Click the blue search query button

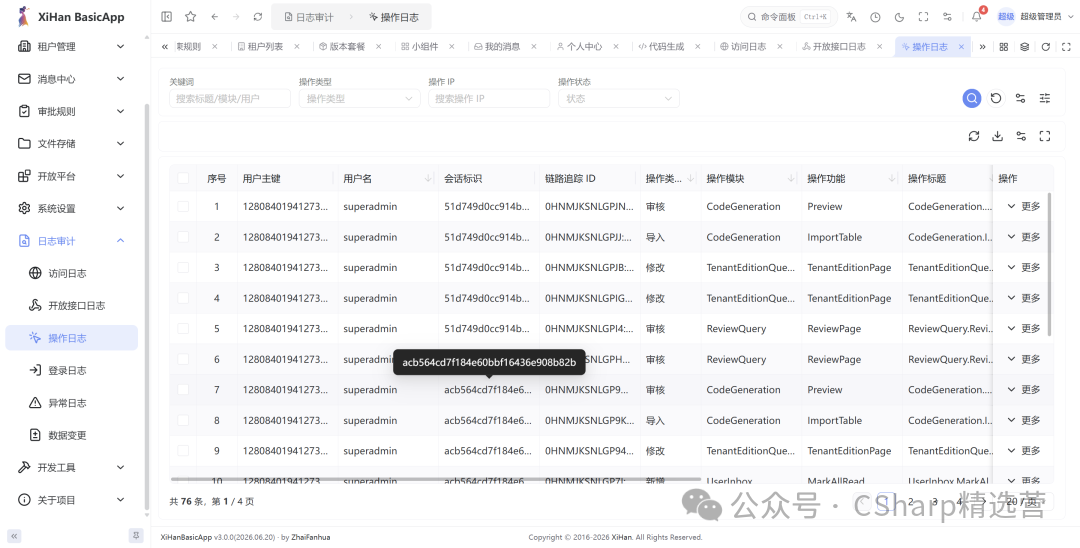tap(972, 98)
